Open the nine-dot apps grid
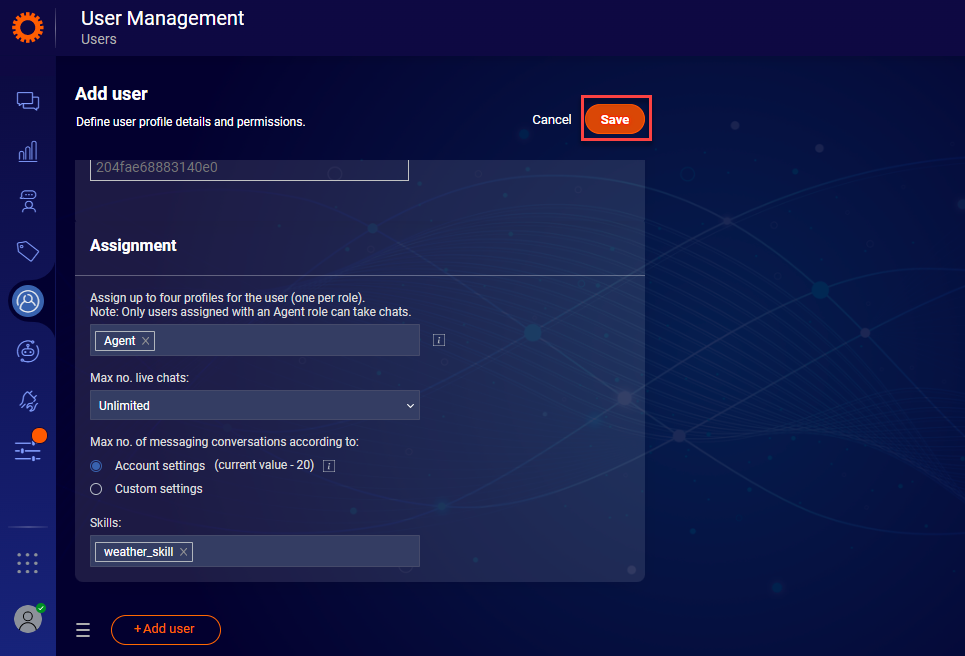The height and width of the screenshot is (656, 965). [x=28, y=563]
